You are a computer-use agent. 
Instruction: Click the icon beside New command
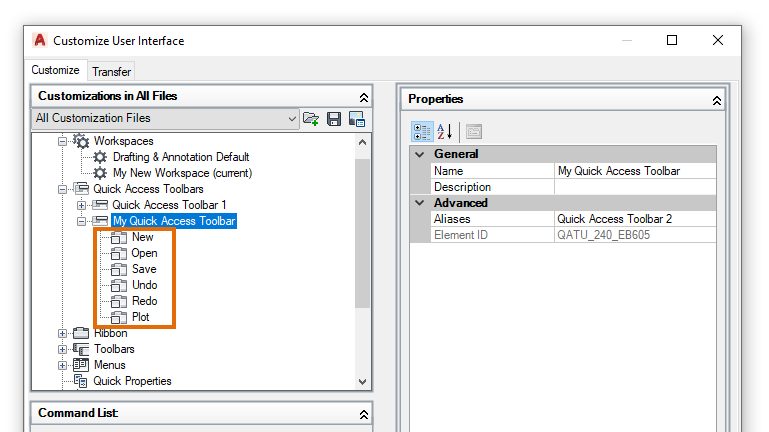point(119,237)
